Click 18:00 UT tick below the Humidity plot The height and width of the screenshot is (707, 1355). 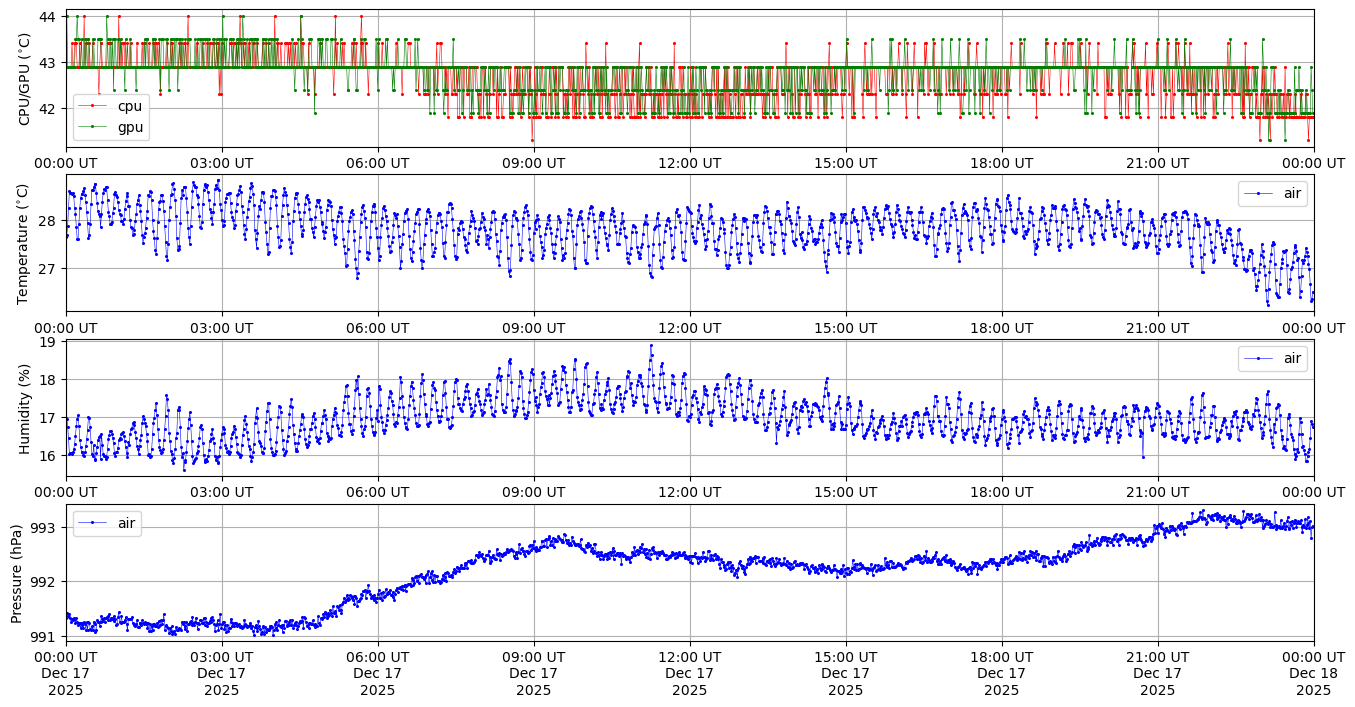[1002, 492]
